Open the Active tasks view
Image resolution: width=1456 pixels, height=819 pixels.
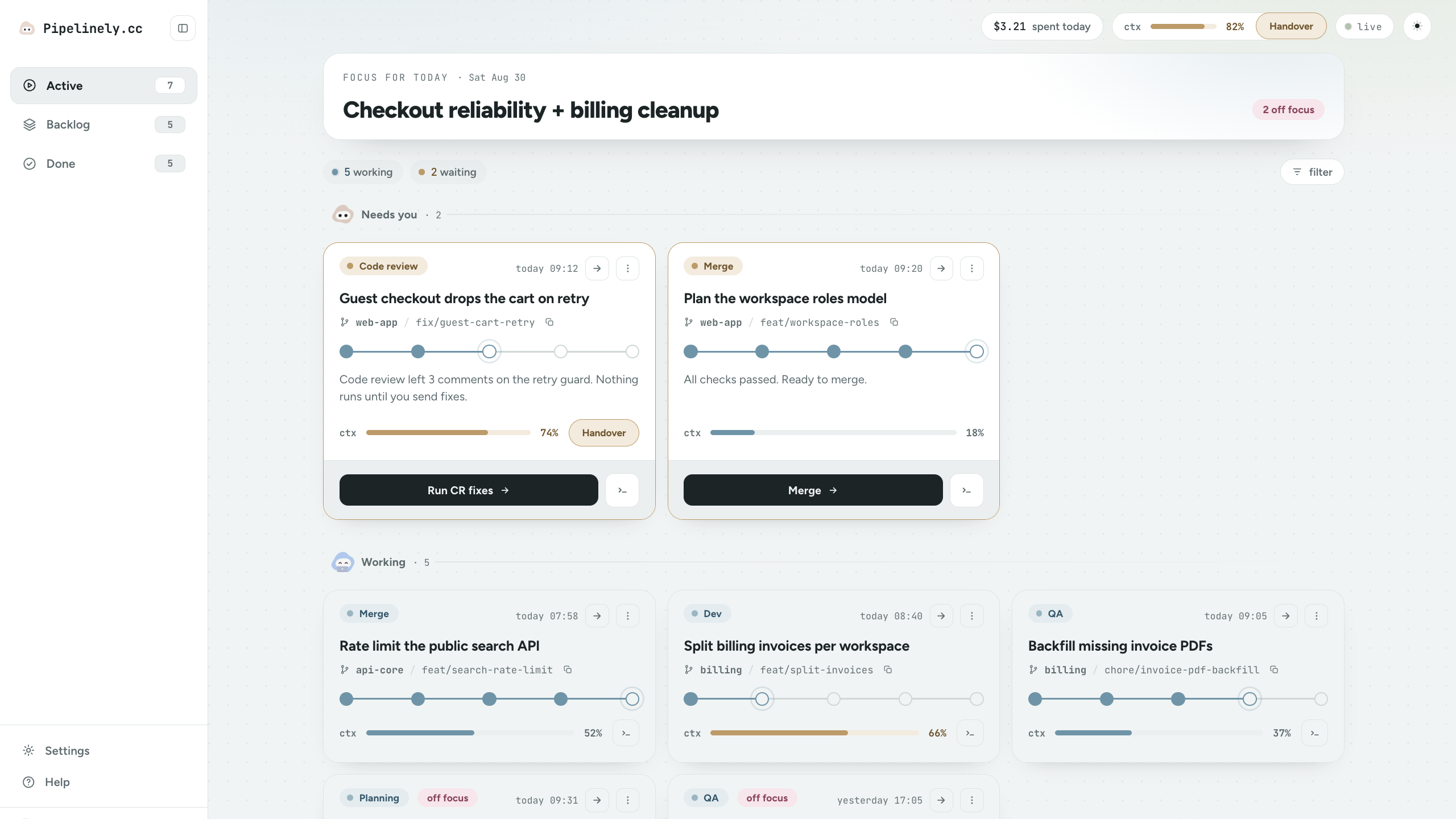tap(104, 85)
